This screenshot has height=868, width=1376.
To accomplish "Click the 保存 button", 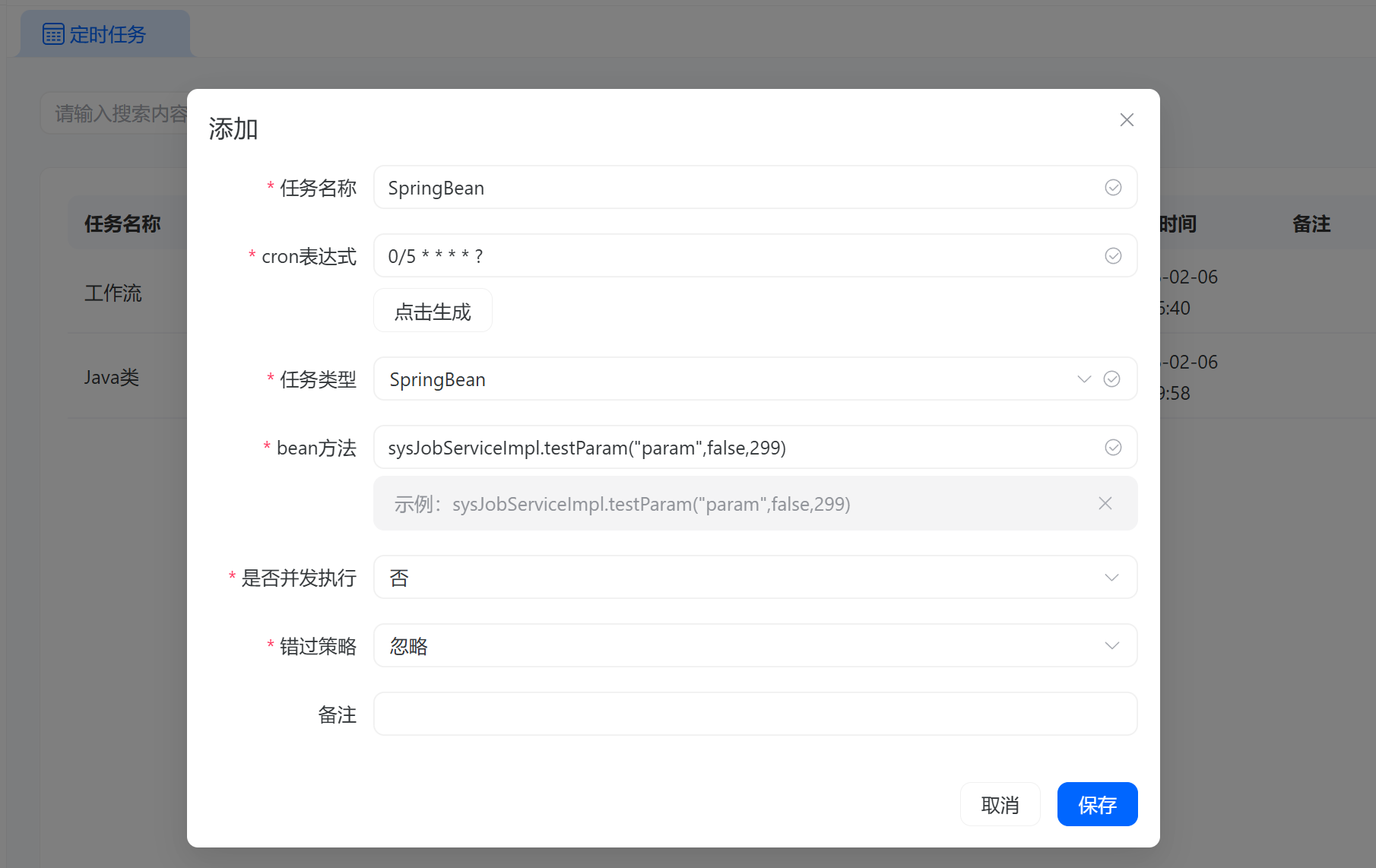I will tap(1097, 804).
